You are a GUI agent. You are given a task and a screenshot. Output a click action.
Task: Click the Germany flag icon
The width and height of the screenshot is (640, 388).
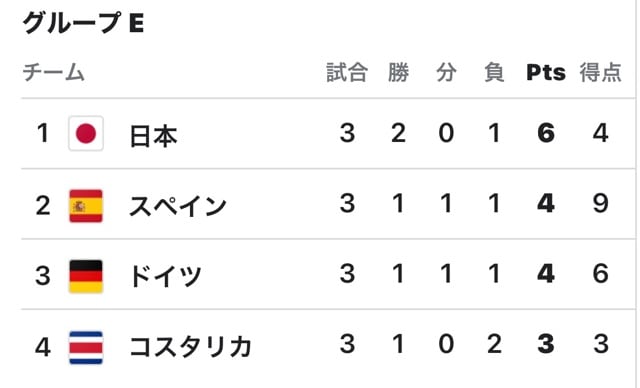(86, 276)
